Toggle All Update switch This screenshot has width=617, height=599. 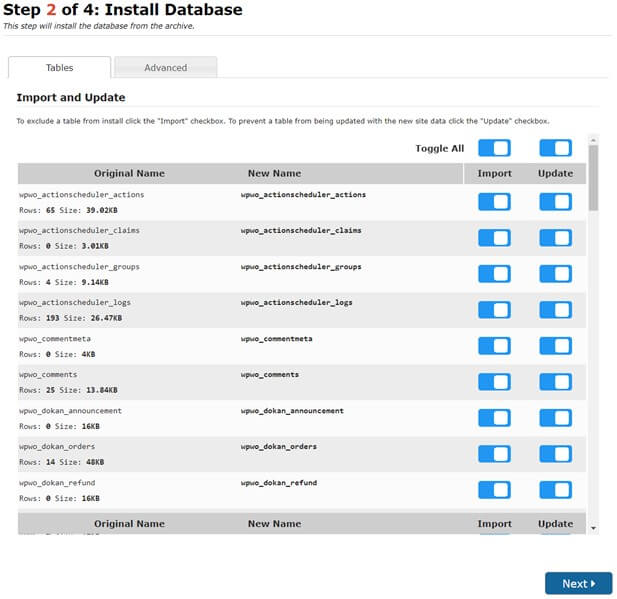pyautogui.click(x=555, y=148)
